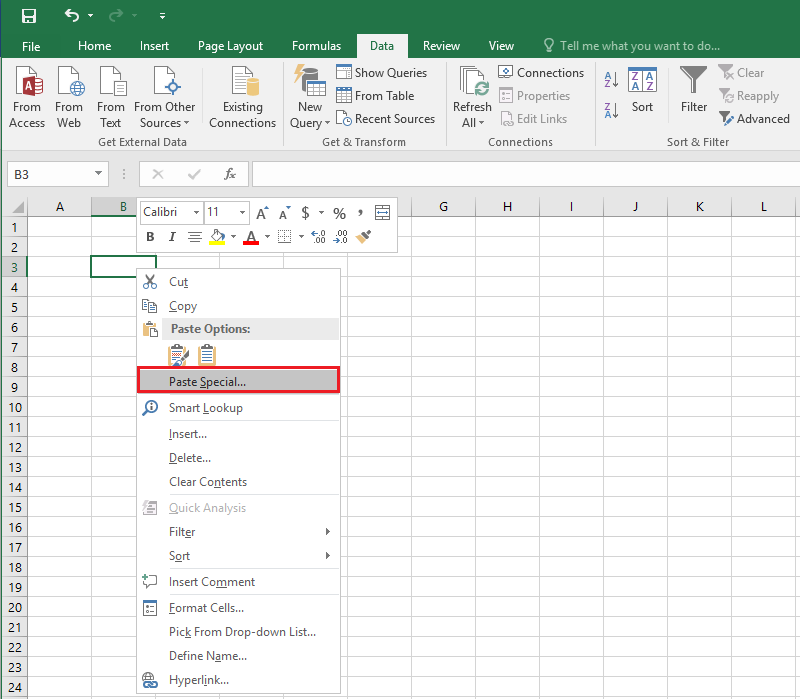The width and height of the screenshot is (800, 699).
Task: Toggle bold formatting on the mini toolbar
Action: pyautogui.click(x=150, y=237)
